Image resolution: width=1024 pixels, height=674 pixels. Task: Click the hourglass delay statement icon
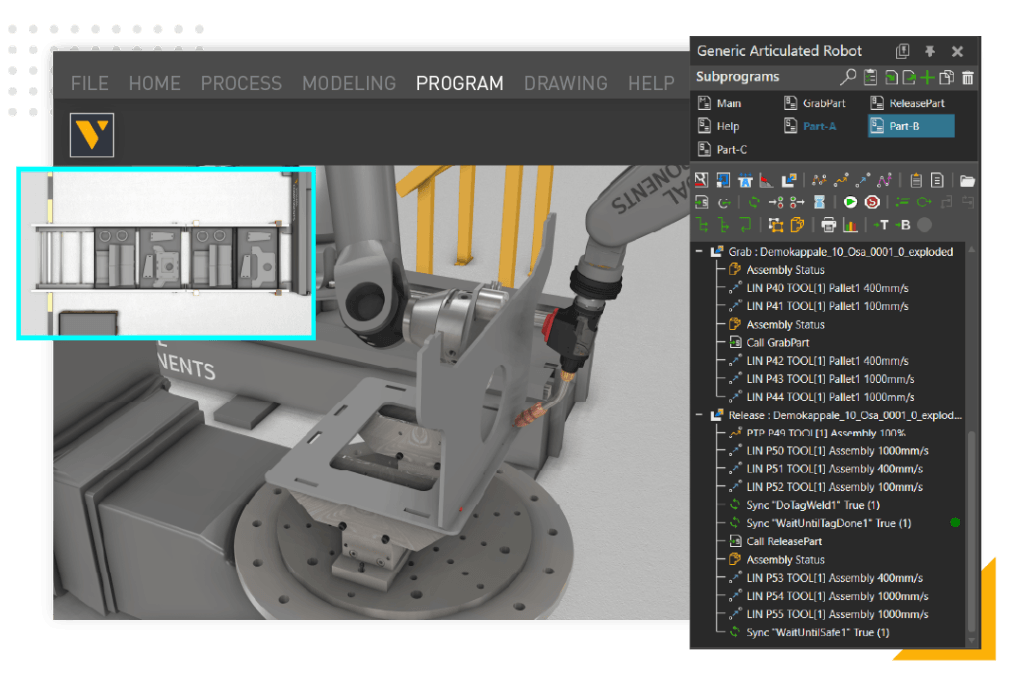coord(820,202)
